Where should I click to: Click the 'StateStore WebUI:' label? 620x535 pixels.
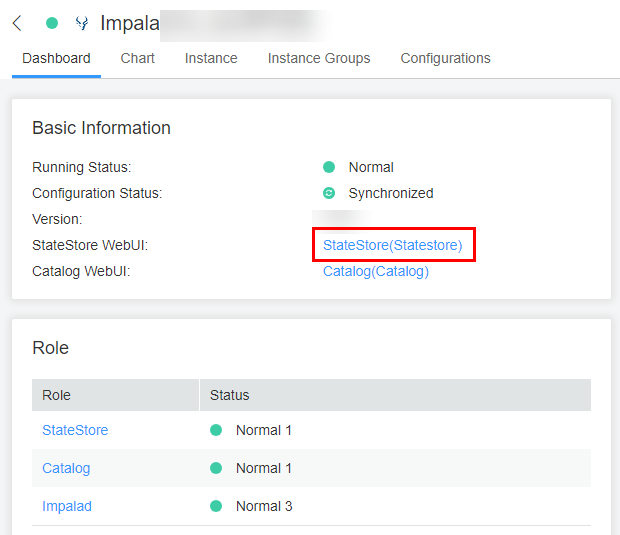(x=90, y=246)
